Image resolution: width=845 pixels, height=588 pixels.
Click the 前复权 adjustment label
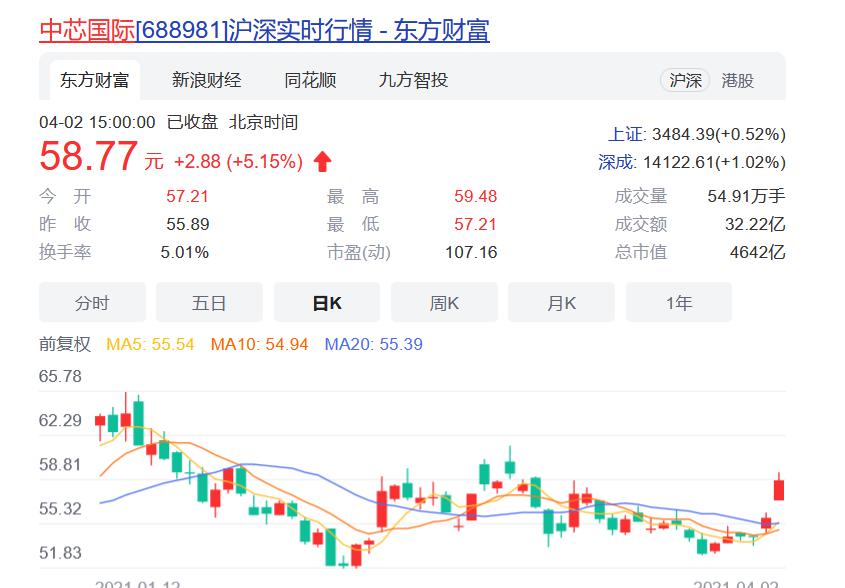click(65, 344)
